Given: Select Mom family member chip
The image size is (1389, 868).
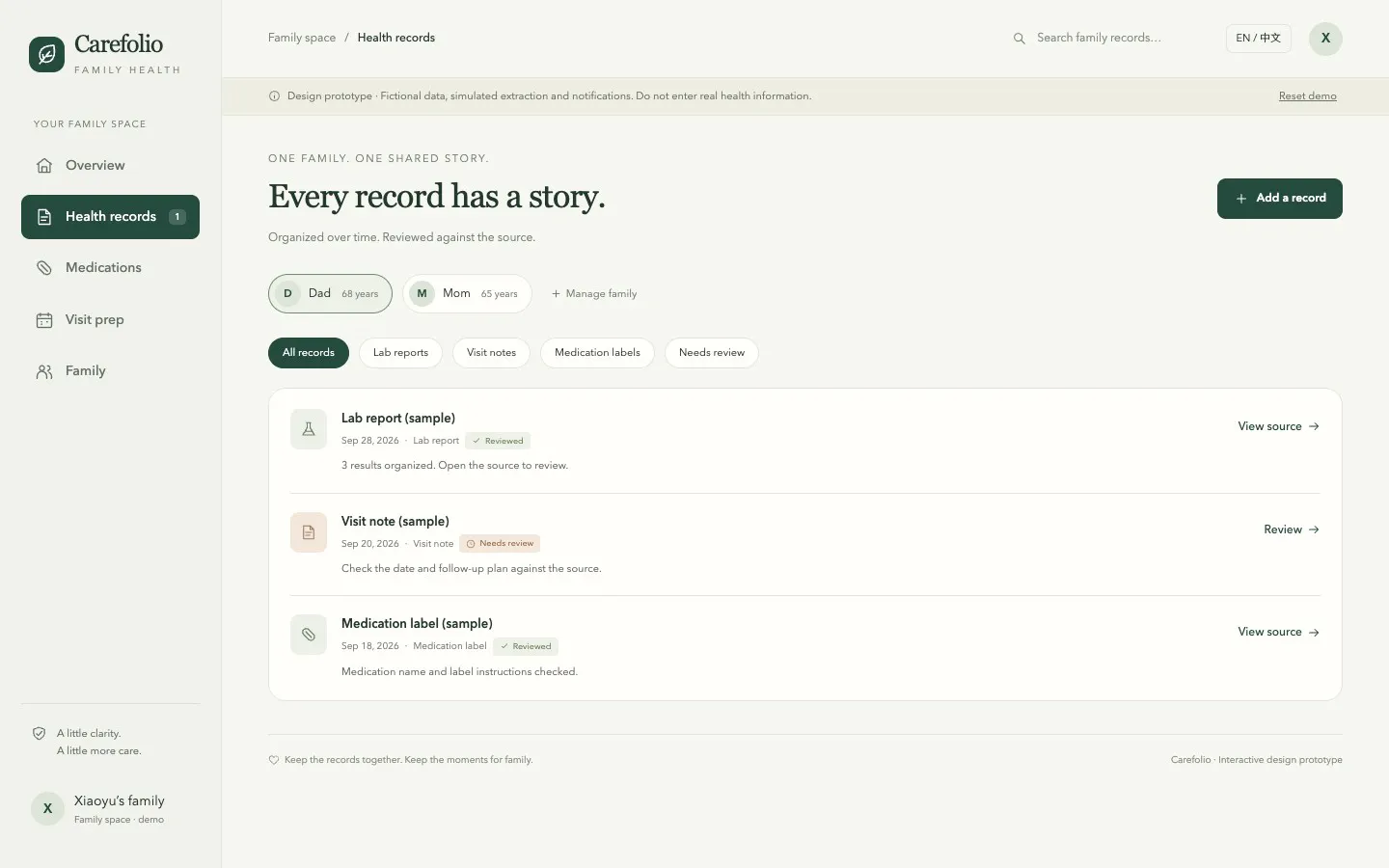Looking at the screenshot, I should pyautogui.click(x=467, y=294).
